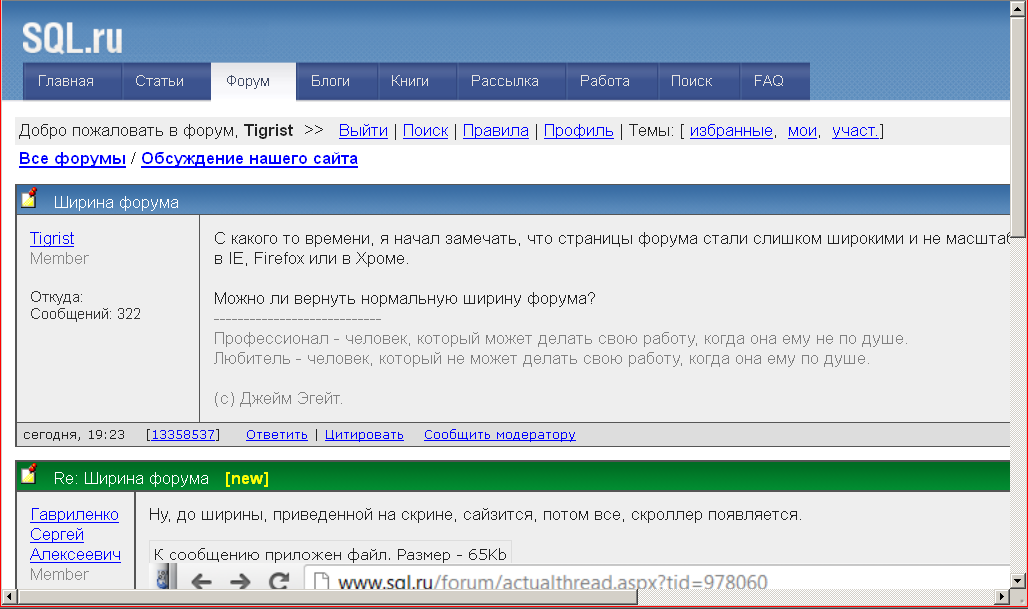The width and height of the screenshot is (1028, 609).
Task: Click "Можно ли вернуть нормальную ширину форума?" text
Action: pyautogui.click(x=405, y=299)
